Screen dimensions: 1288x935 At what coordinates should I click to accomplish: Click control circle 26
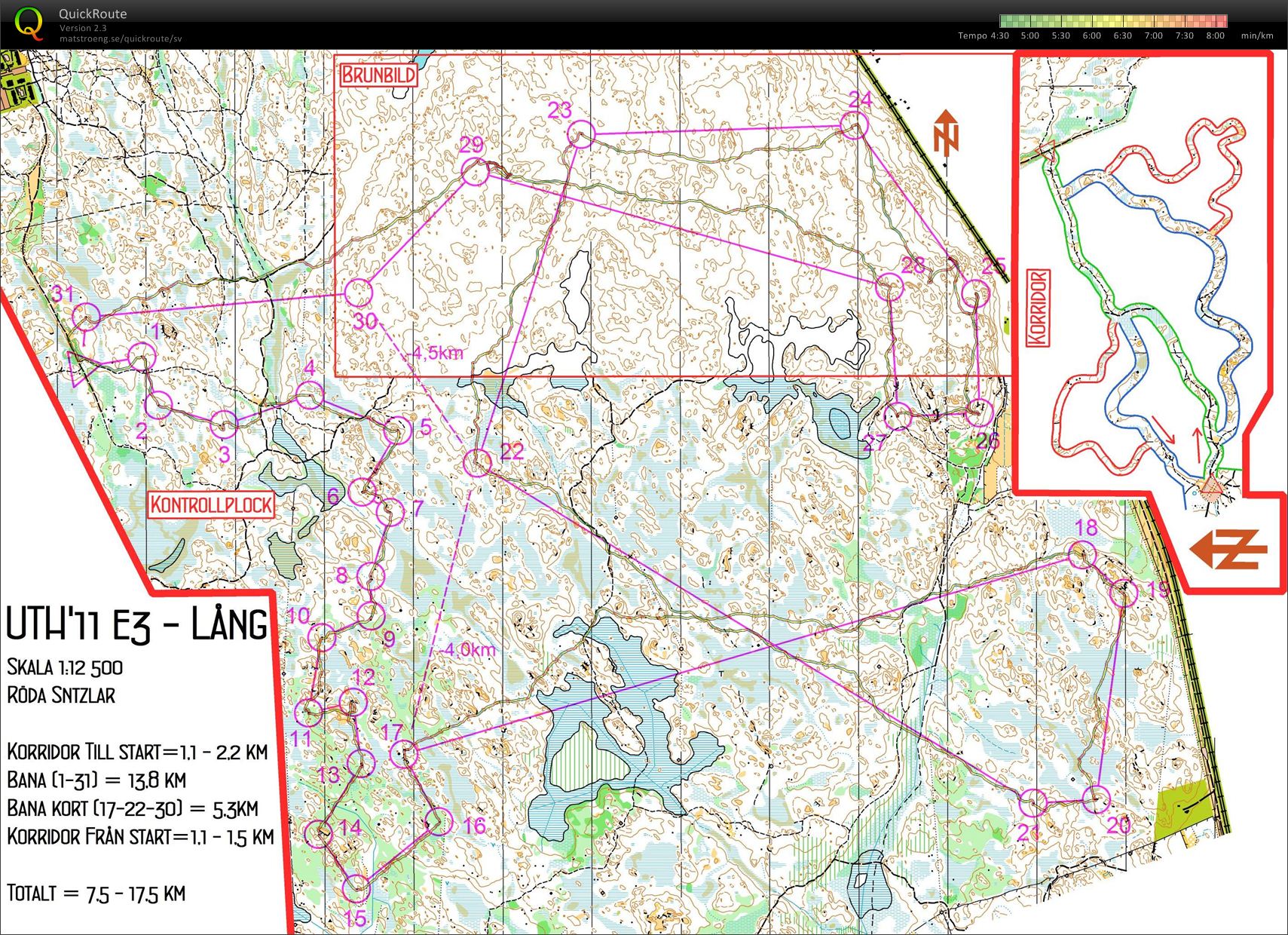[979, 413]
